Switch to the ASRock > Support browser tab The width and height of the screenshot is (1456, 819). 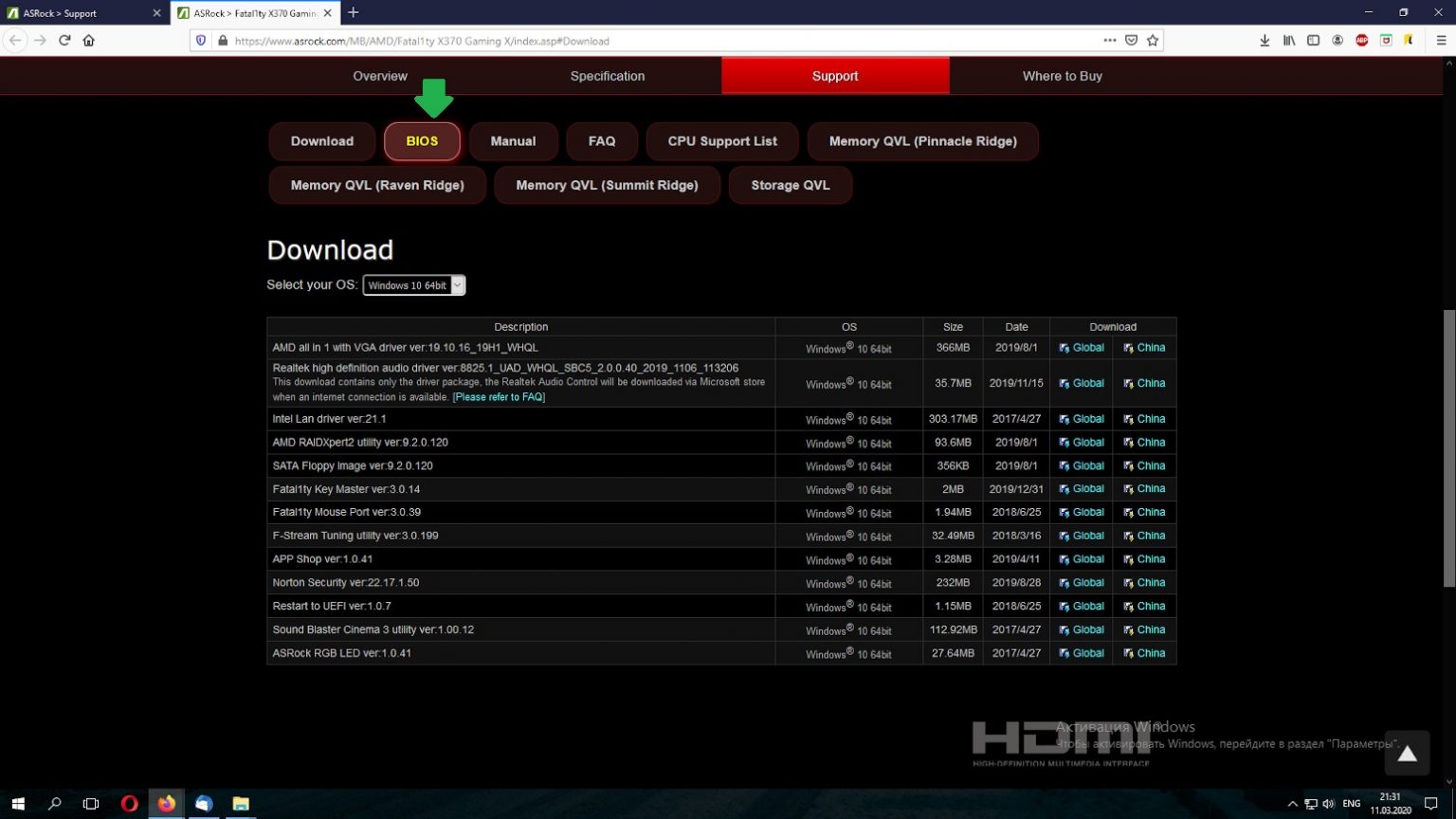84,13
